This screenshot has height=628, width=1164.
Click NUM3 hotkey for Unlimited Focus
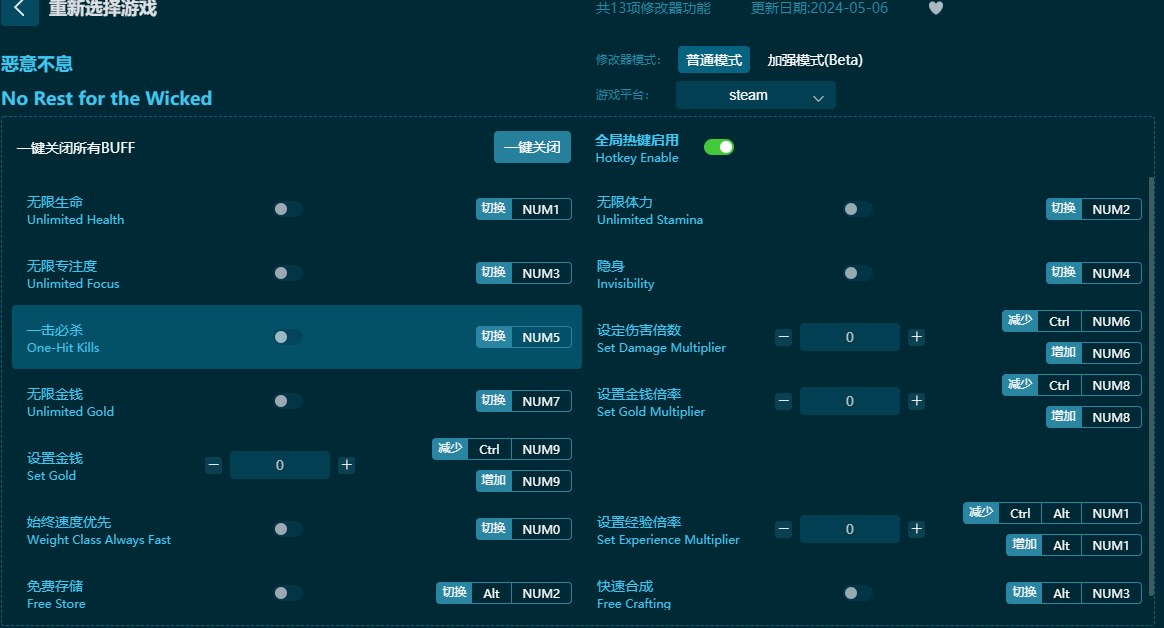tap(541, 273)
